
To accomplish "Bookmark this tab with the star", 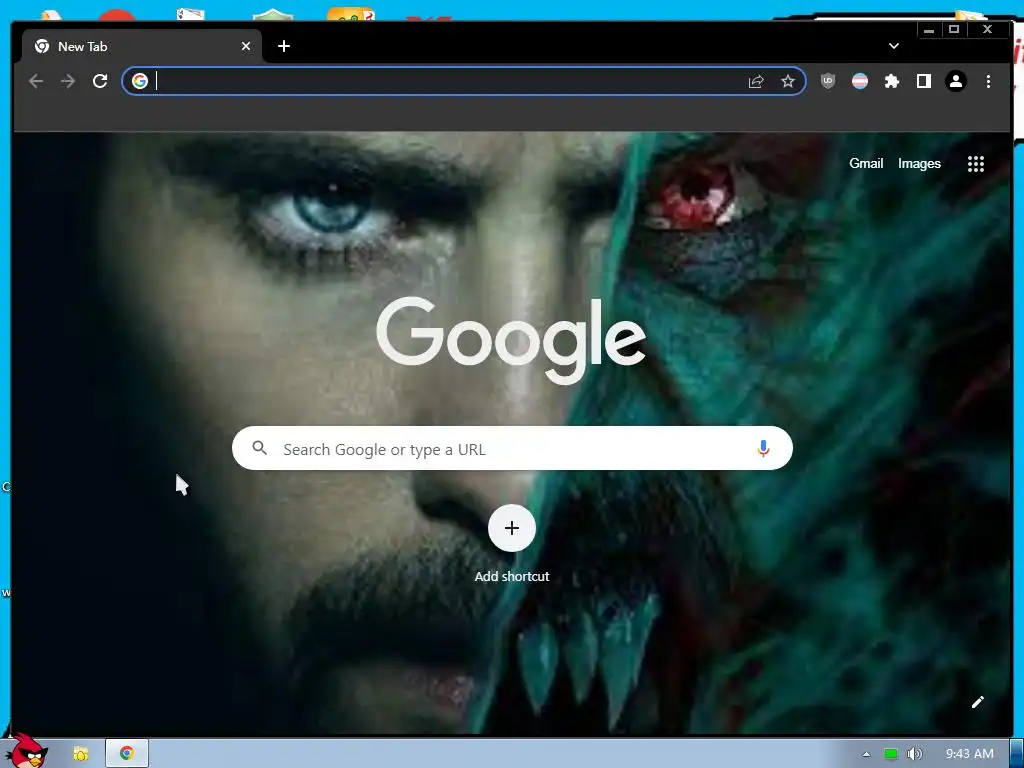I will (x=788, y=81).
